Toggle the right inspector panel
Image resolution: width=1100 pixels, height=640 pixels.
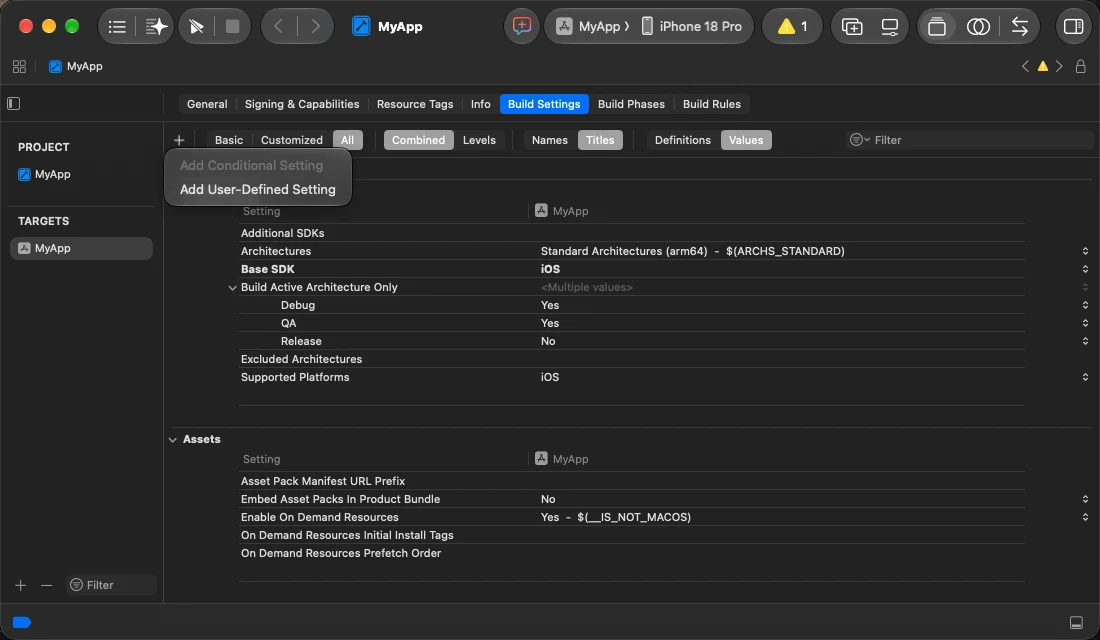(1073, 27)
